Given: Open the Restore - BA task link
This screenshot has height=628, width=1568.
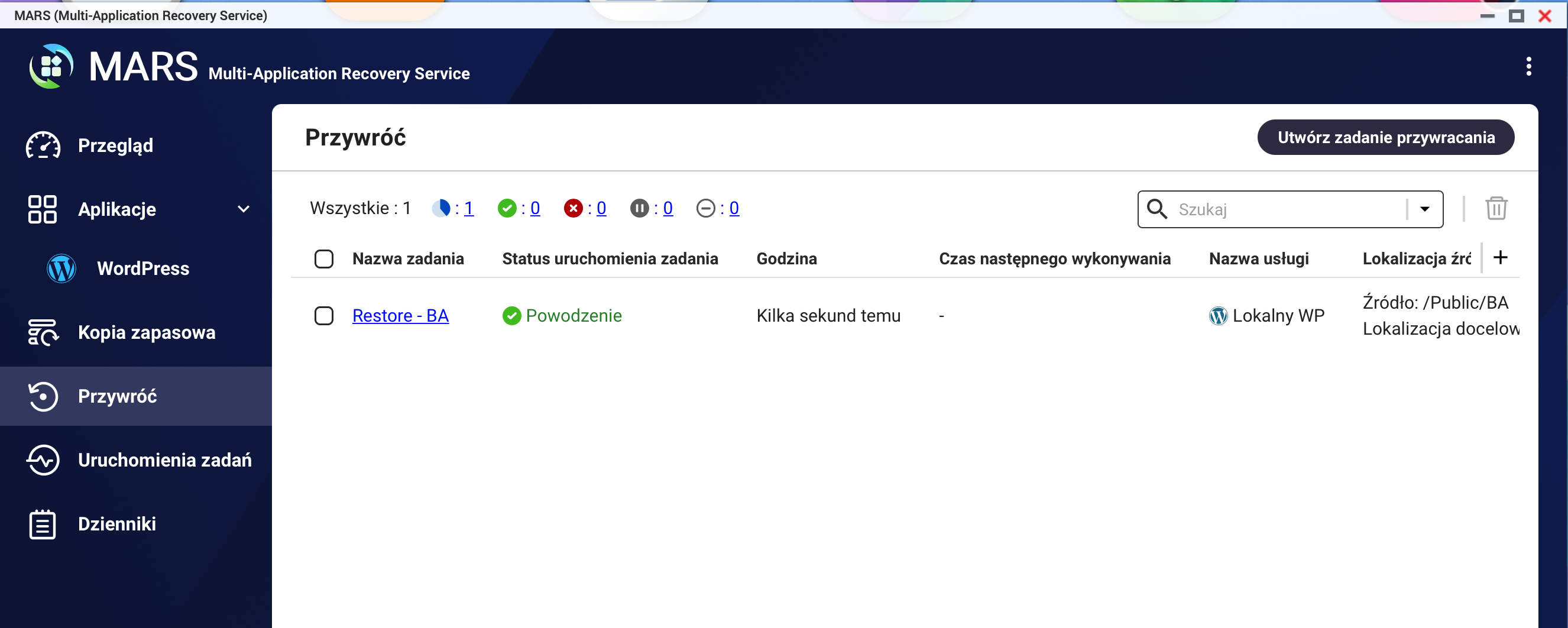Looking at the screenshot, I should pos(400,316).
